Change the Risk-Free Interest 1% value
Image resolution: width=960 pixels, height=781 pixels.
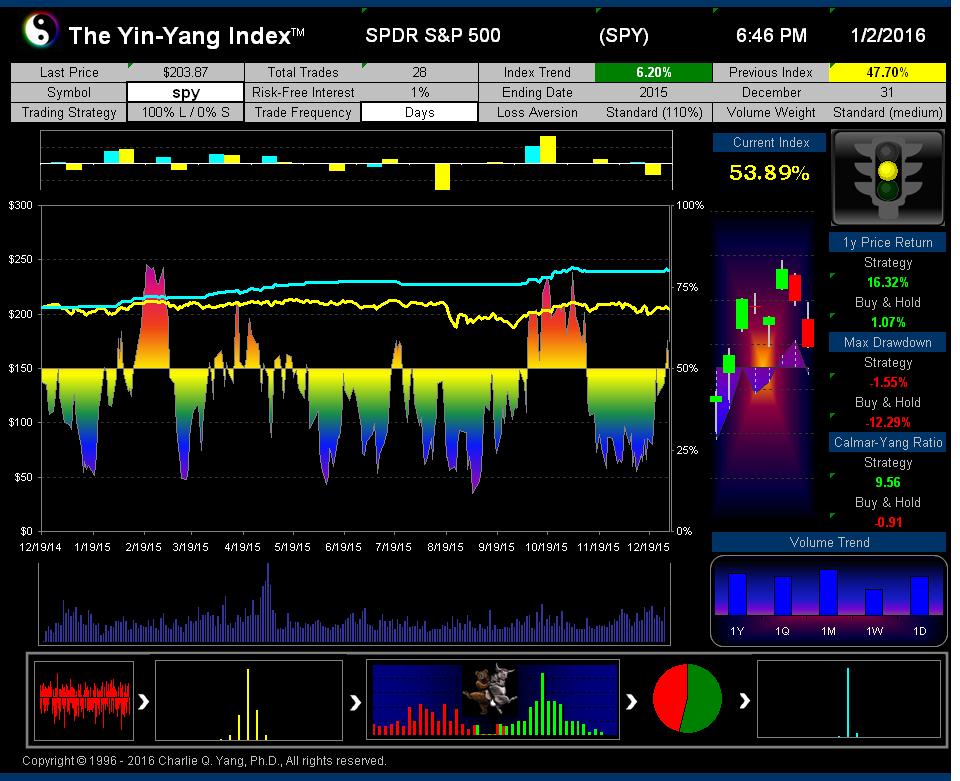419,92
